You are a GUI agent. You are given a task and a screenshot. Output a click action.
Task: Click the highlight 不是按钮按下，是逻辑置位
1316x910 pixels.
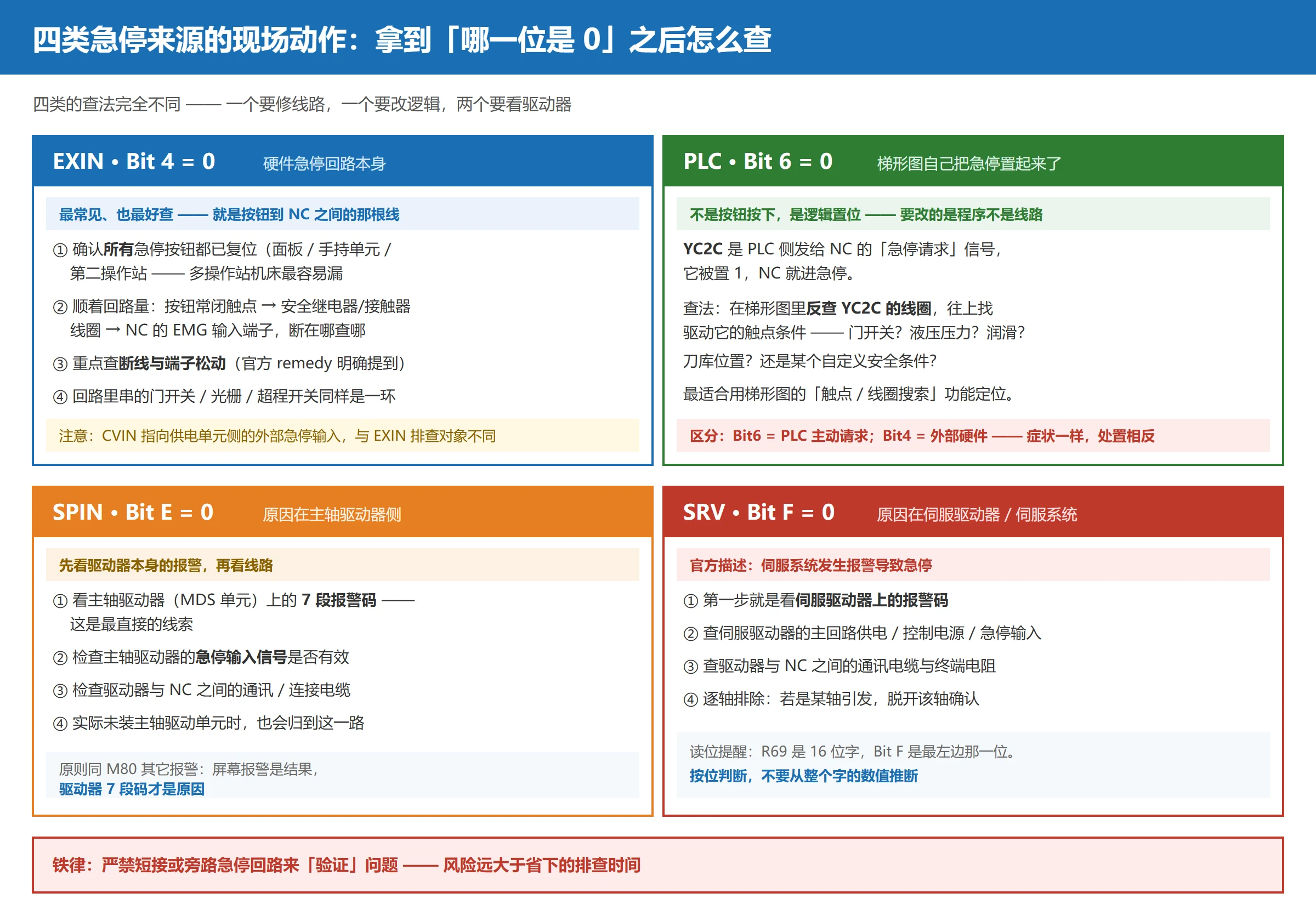pyautogui.click(x=973, y=214)
